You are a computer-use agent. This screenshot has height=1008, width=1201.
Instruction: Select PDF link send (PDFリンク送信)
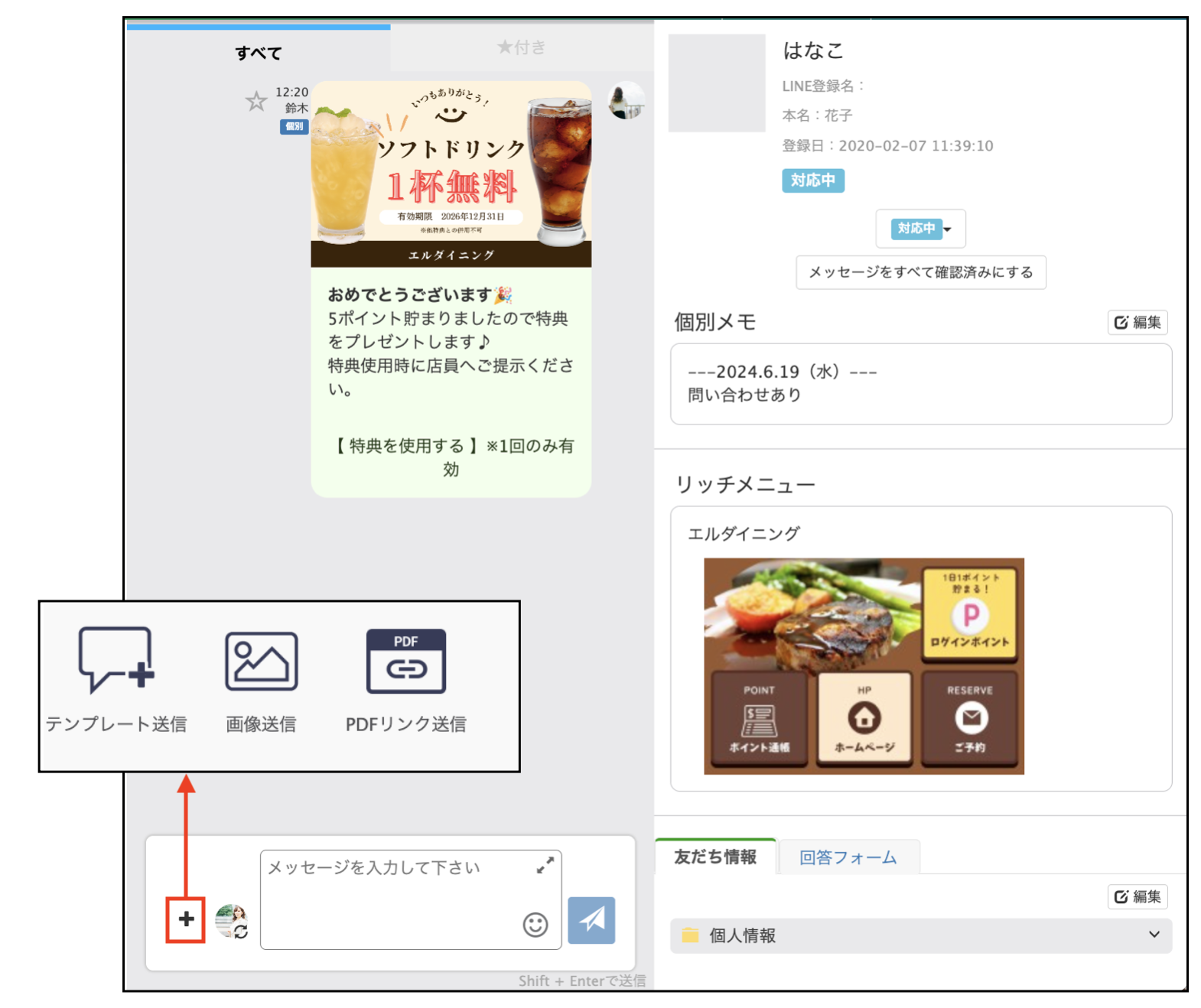pyautogui.click(x=406, y=679)
